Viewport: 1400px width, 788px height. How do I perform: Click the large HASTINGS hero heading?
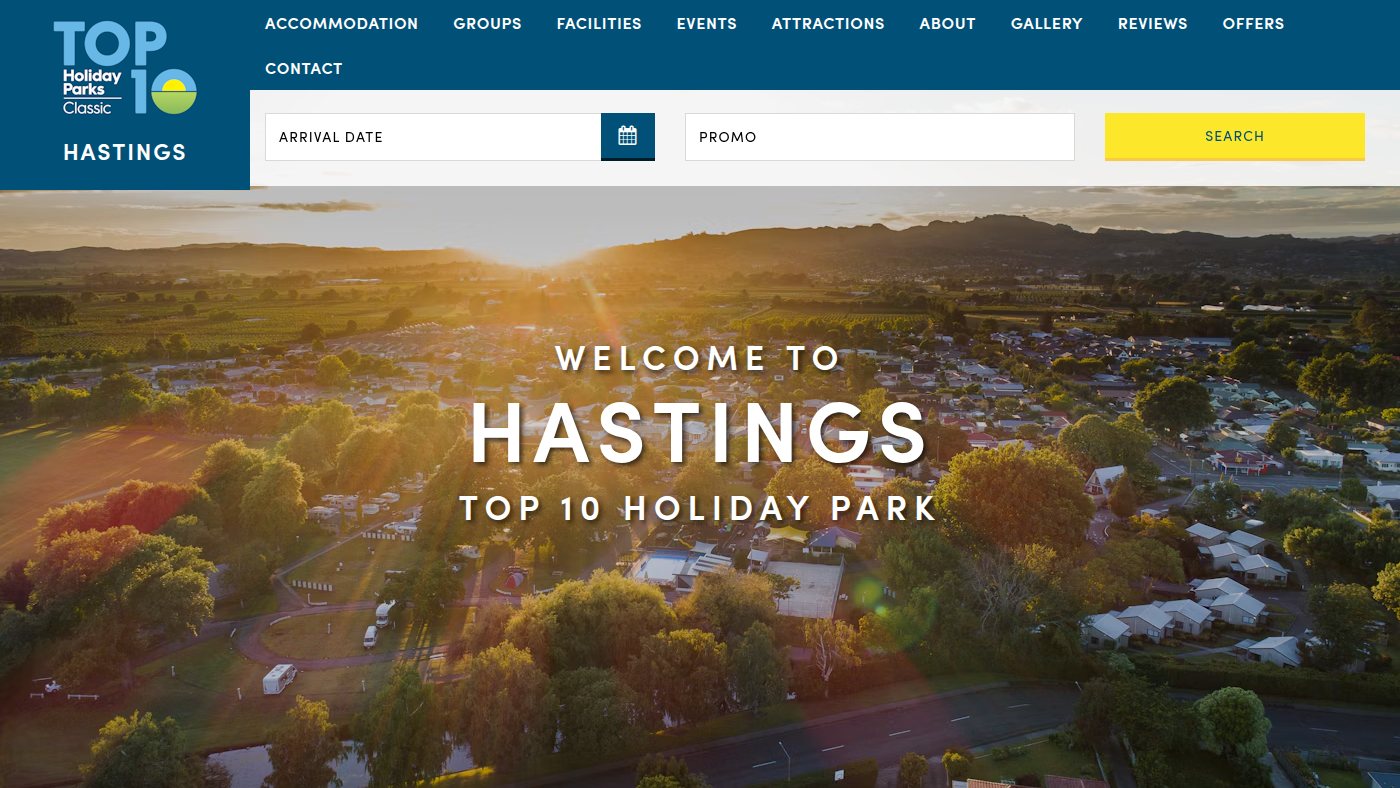[x=699, y=433]
